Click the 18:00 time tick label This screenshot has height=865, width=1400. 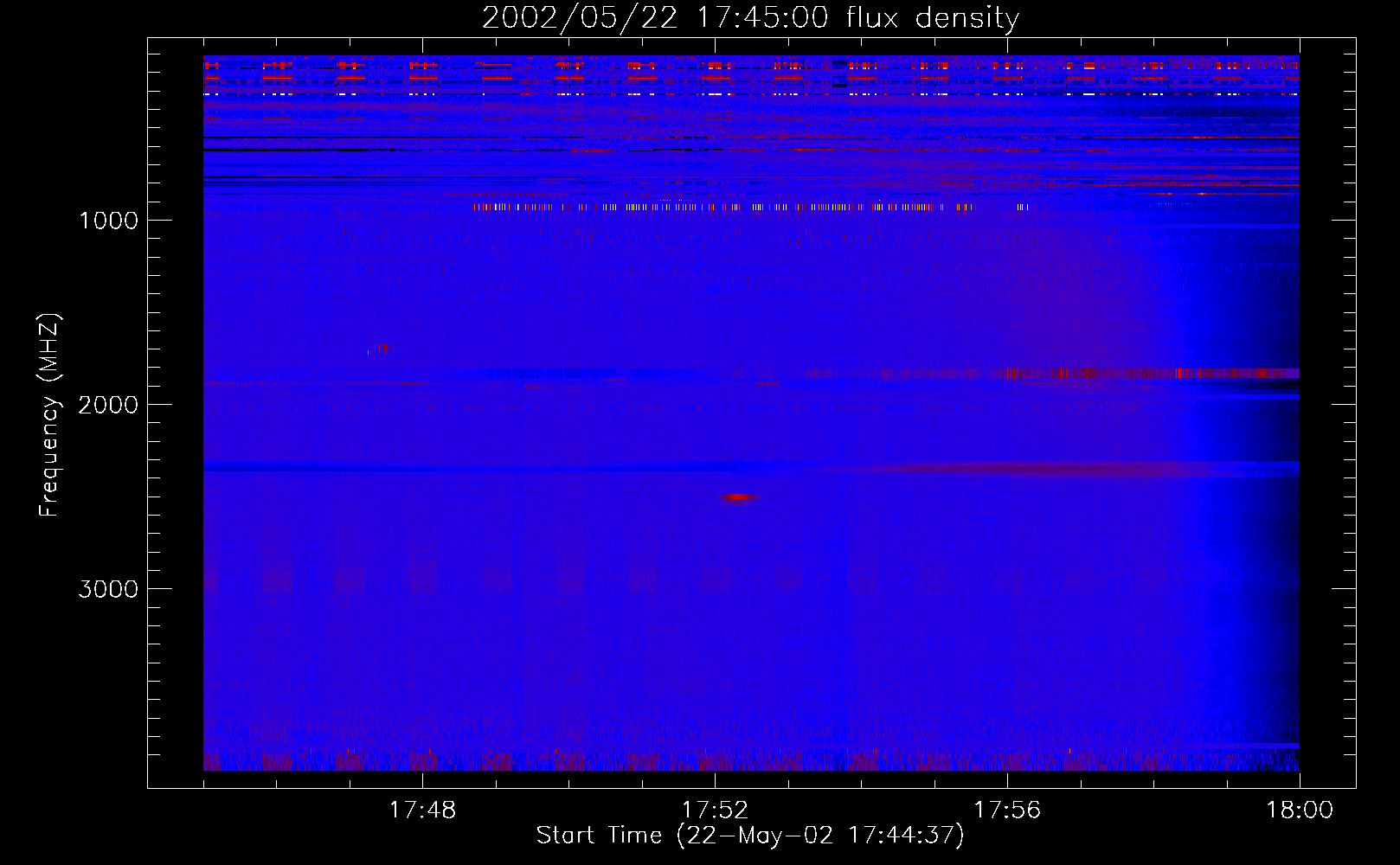point(1300,811)
